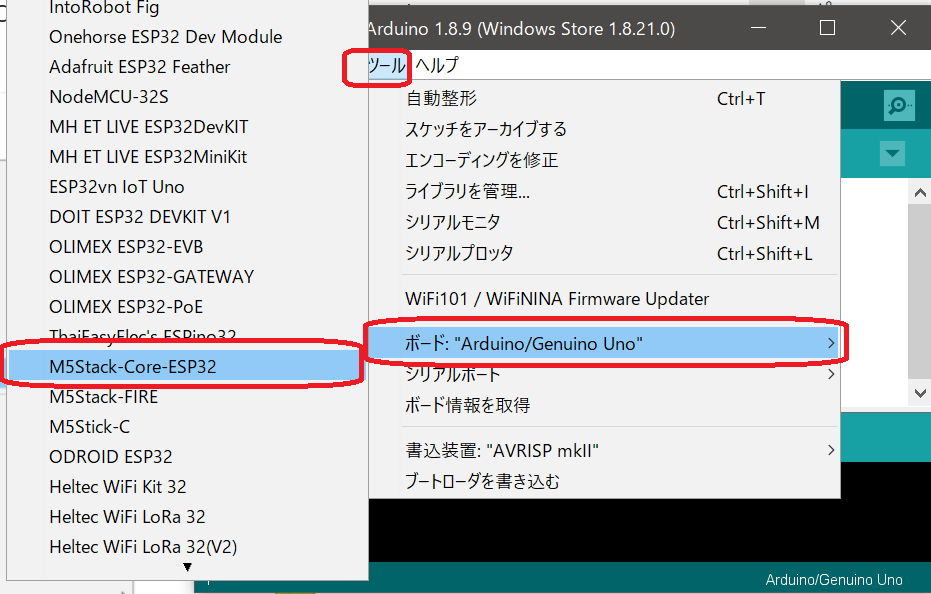Image resolution: width=931 pixels, height=594 pixels.
Task: Open the ツール menu
Action: [x=387, y=65]
